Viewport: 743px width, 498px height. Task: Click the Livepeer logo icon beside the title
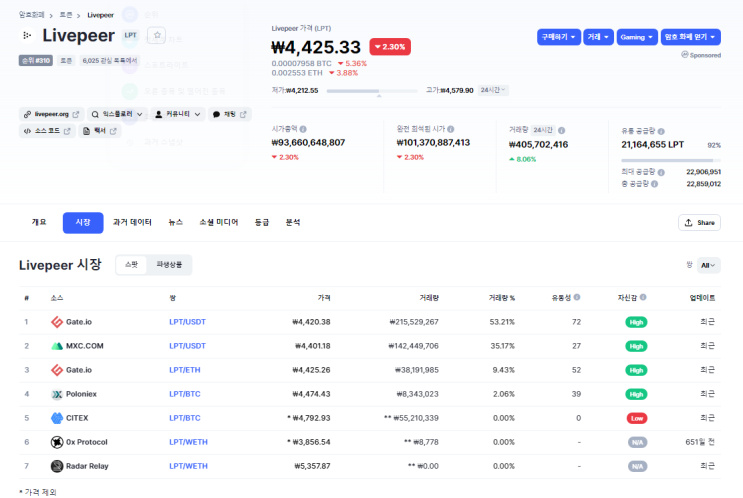pos(27,36)
